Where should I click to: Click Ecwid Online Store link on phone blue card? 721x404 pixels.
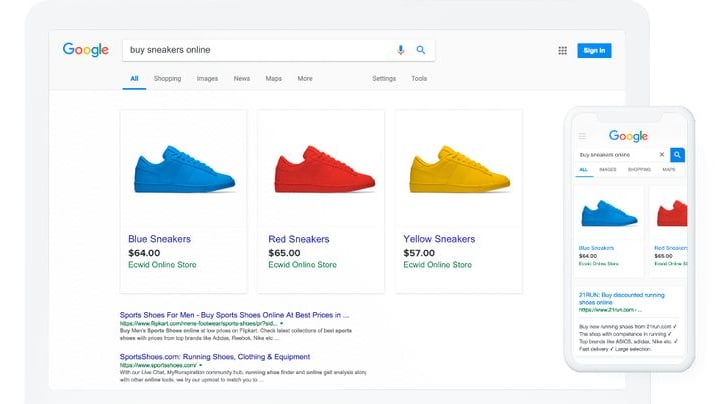598,264
